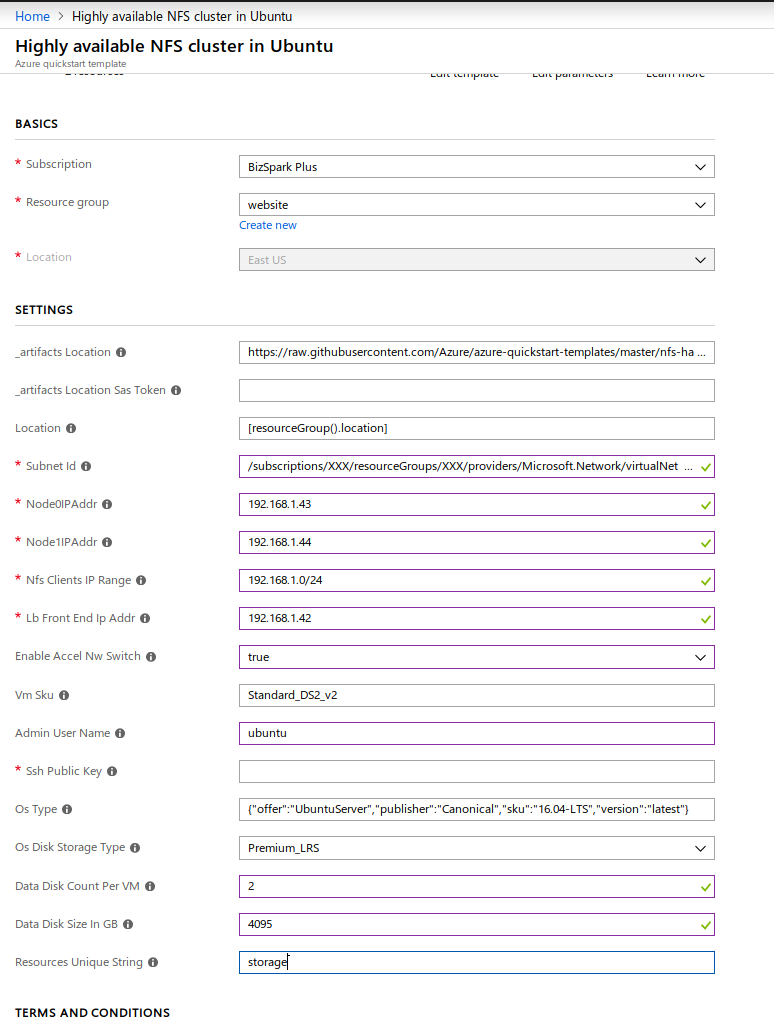The image size is (774, 1028).
Task: Open the Subscription dropdown
Action: click(476, 167)
